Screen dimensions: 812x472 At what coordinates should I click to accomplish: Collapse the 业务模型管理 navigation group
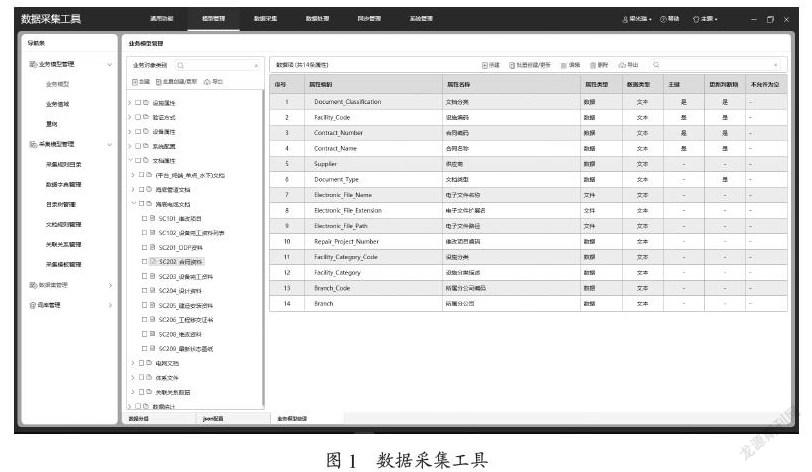[109, 65]
